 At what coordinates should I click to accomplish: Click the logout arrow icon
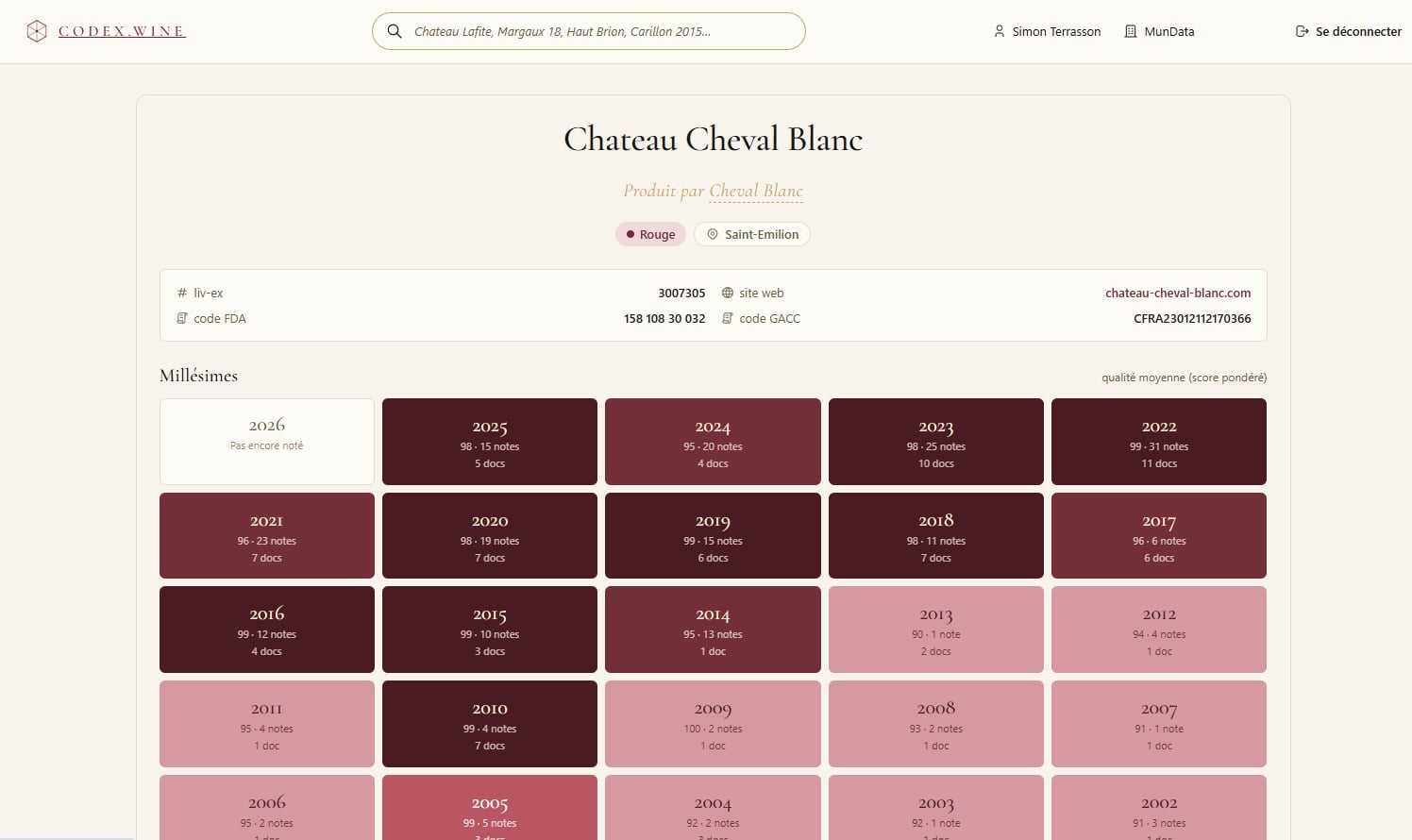[1303, 31]
